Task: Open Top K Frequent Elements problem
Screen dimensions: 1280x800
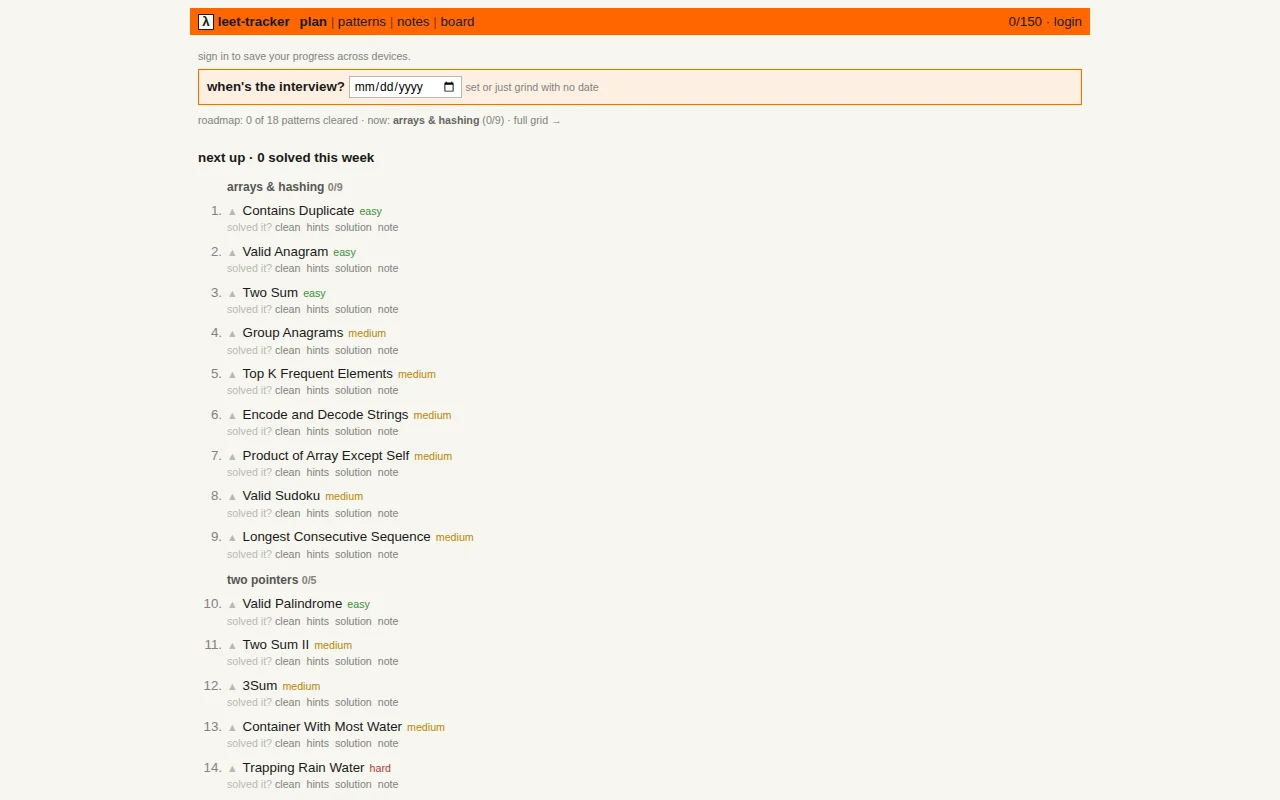Action: pos(317,374)
